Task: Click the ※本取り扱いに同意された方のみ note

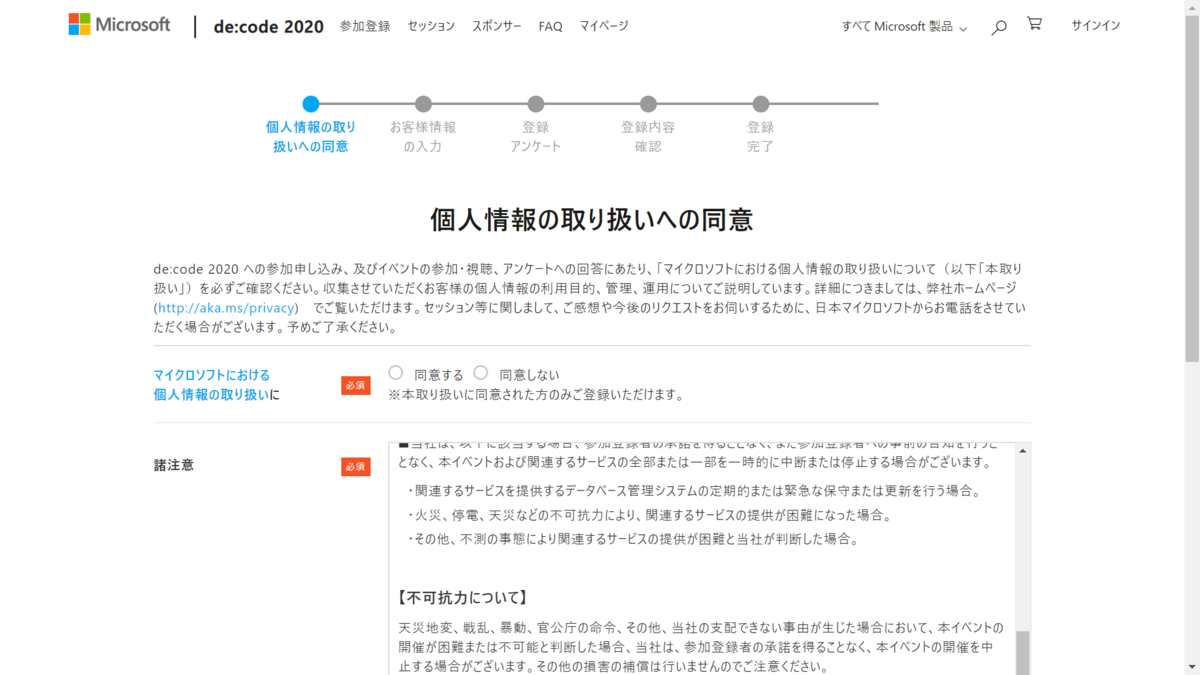Action: 536,395
